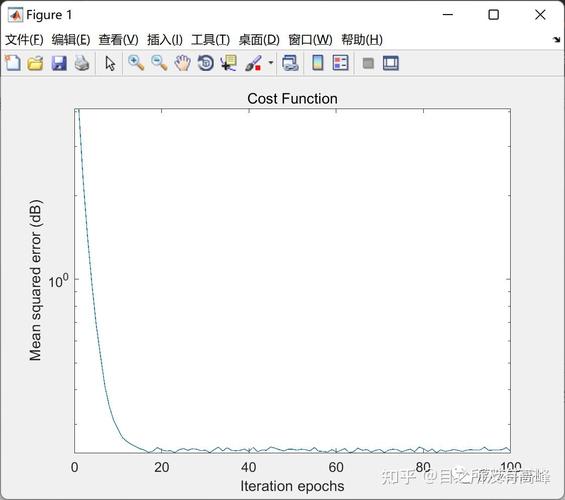Screen dimensions: 565x500
Task: Print the figure using printer icon
Action: tap(82, 63)
